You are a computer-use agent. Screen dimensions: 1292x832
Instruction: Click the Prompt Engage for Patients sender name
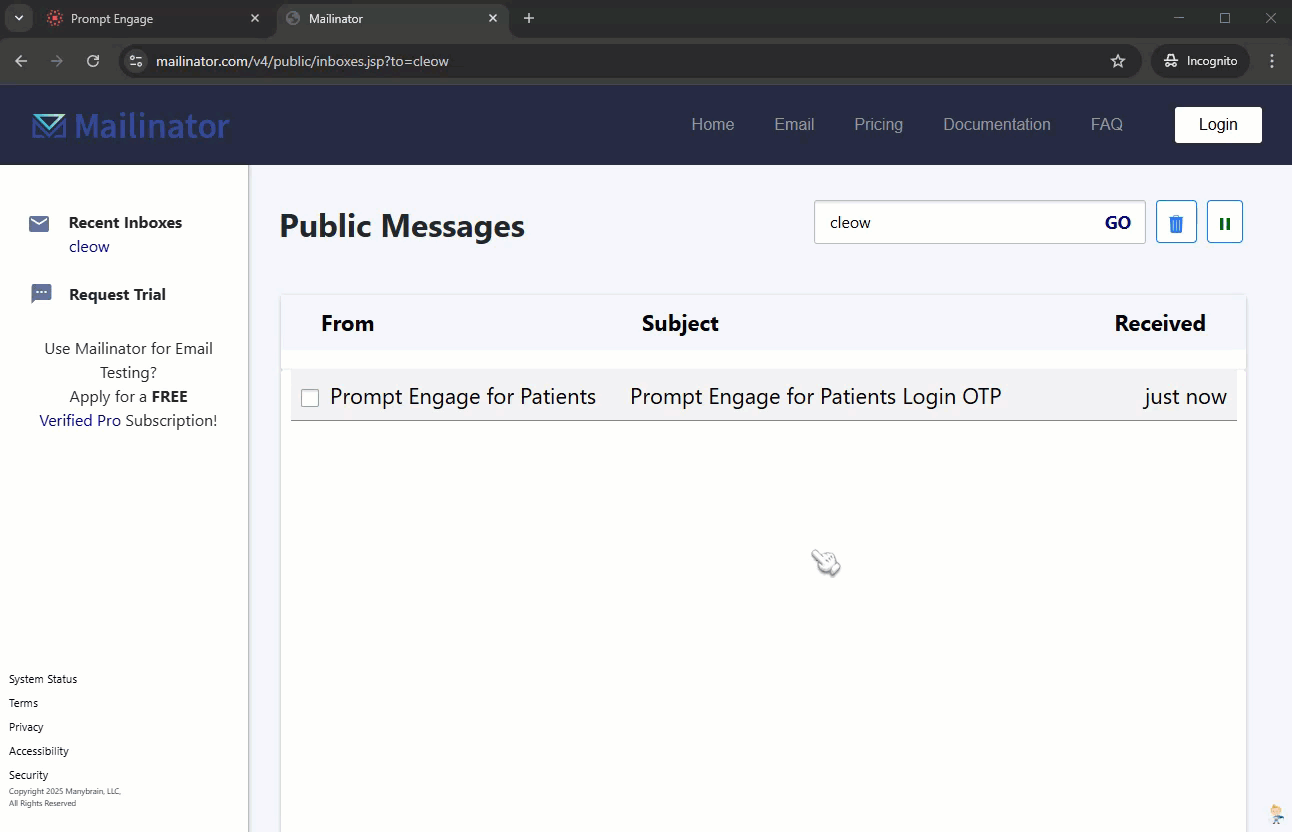coord(463,397)
